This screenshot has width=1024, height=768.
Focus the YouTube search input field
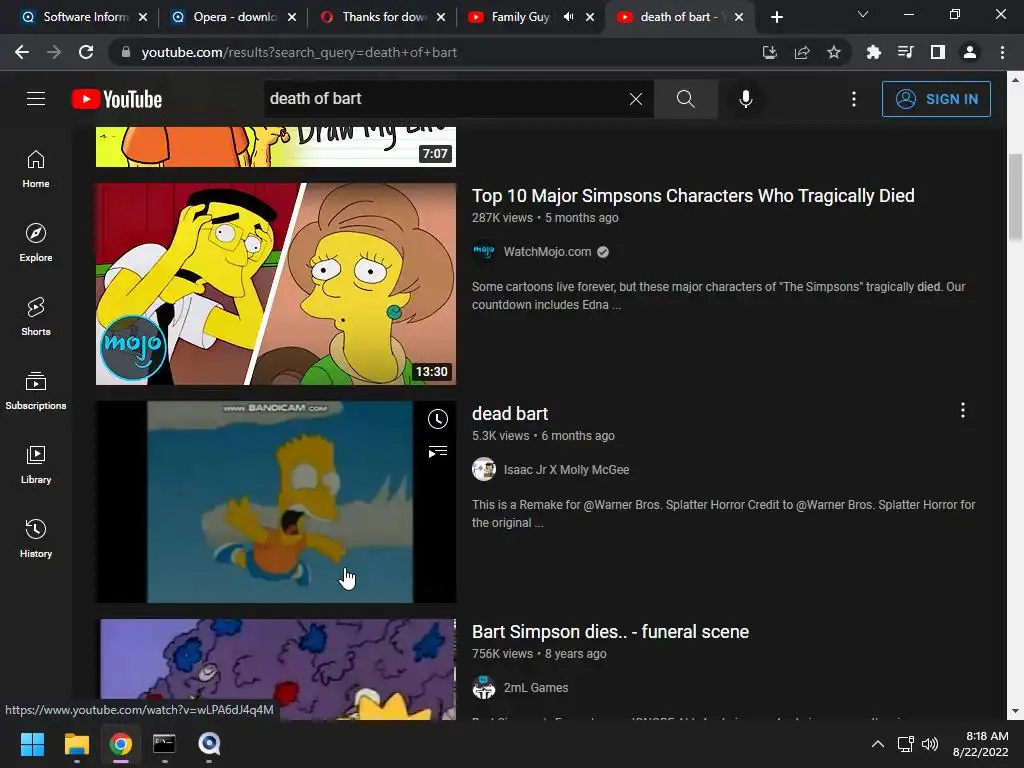tap(444, 99)
